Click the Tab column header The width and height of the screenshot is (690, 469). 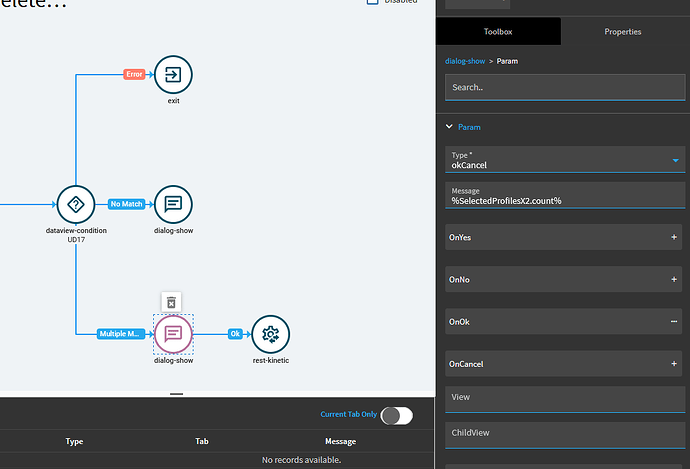point(202,441)
